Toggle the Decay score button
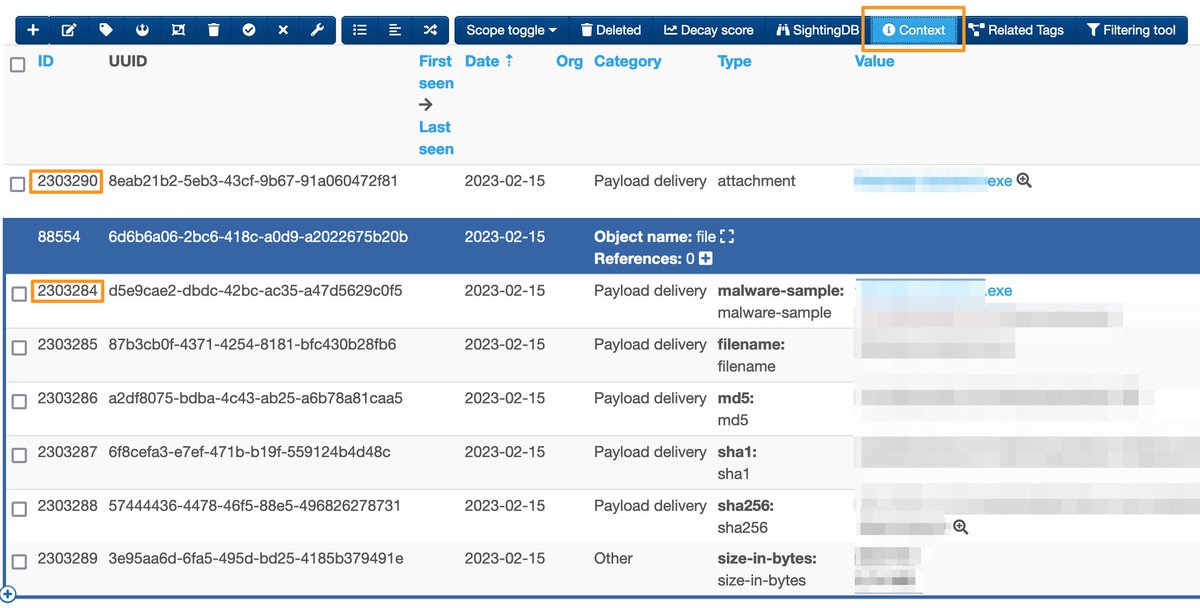The height and width of the screenshot is (608, 1200). [x=709, y=30]
